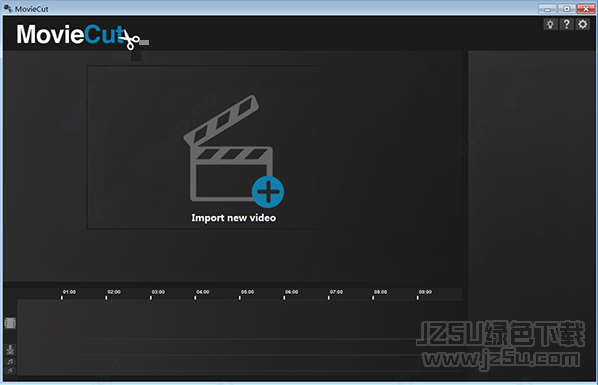This screenshot has width=598, height=385.
Task: Click the MovieCut app icon in title bar
Action: click(x=8, y=8)
